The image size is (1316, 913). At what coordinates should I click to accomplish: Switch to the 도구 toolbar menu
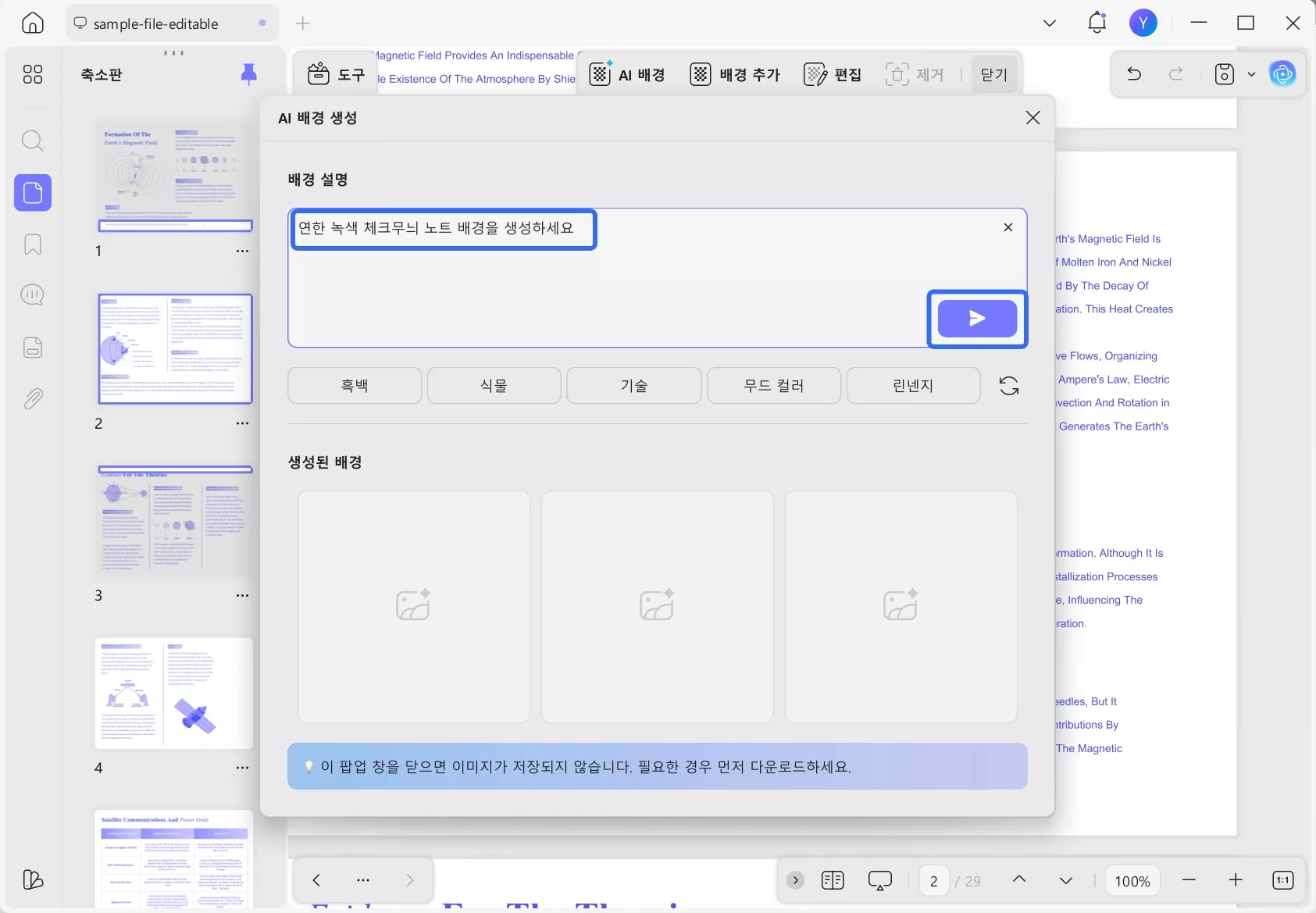coord(336,74)
